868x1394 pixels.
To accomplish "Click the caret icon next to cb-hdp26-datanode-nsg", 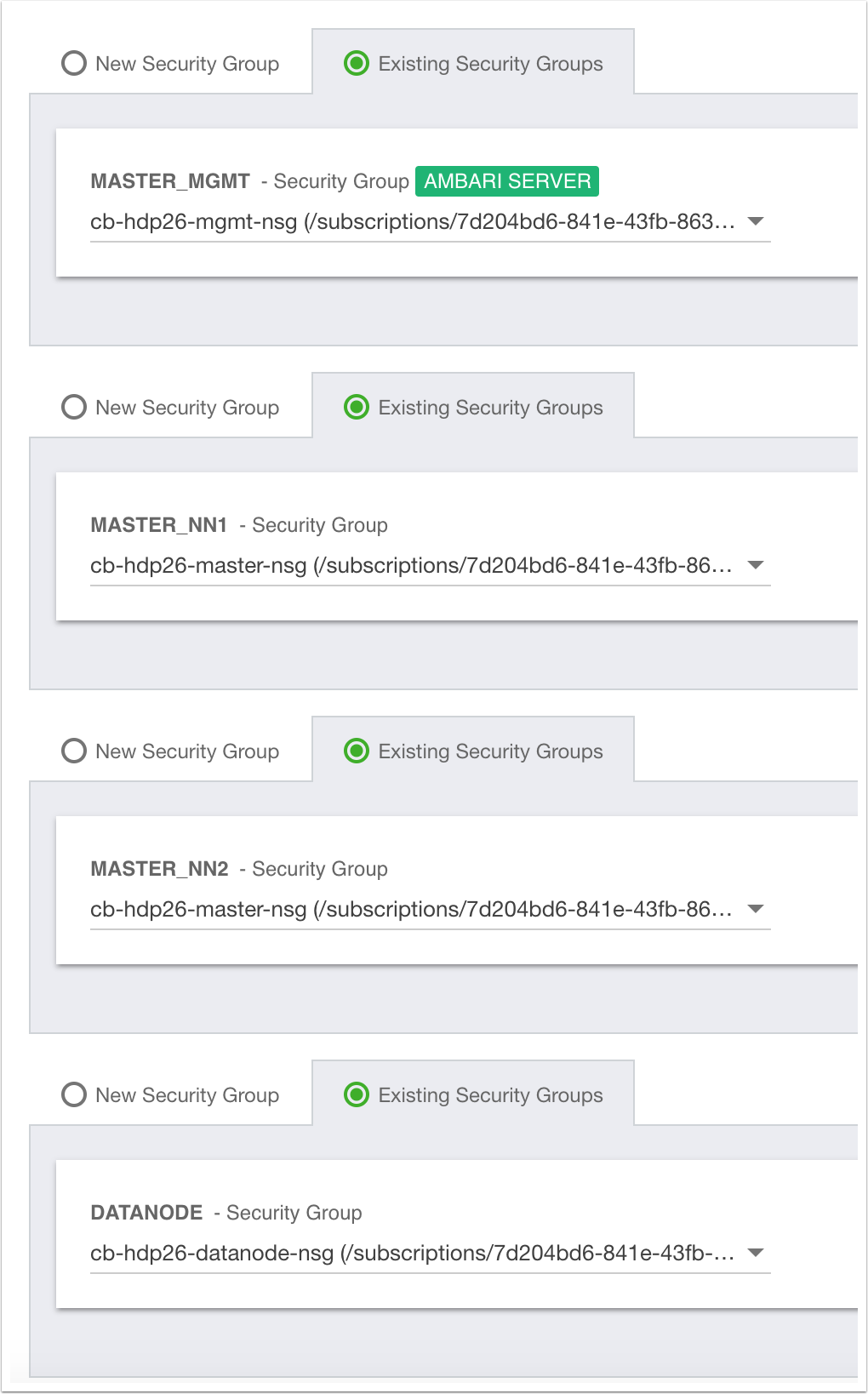I will (756, 1251).
